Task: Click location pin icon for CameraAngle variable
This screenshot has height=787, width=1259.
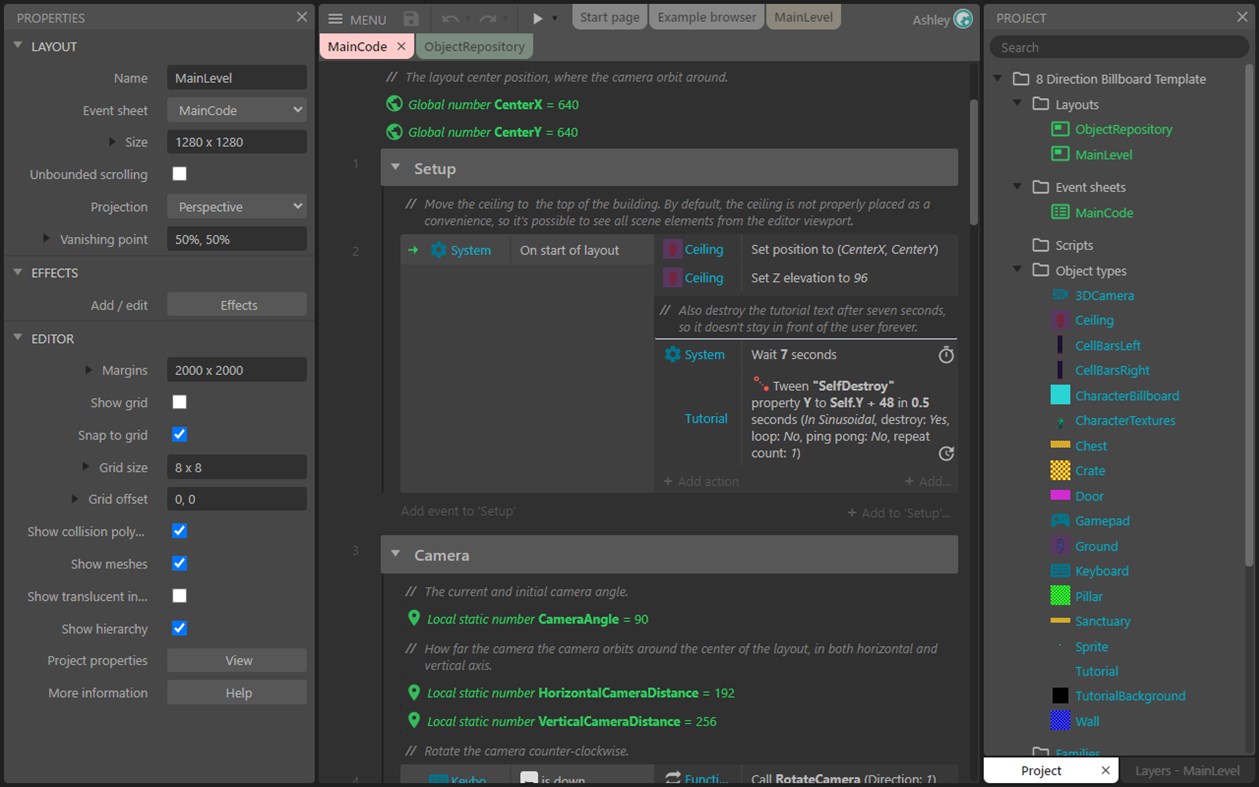Action: click(414, 619)
